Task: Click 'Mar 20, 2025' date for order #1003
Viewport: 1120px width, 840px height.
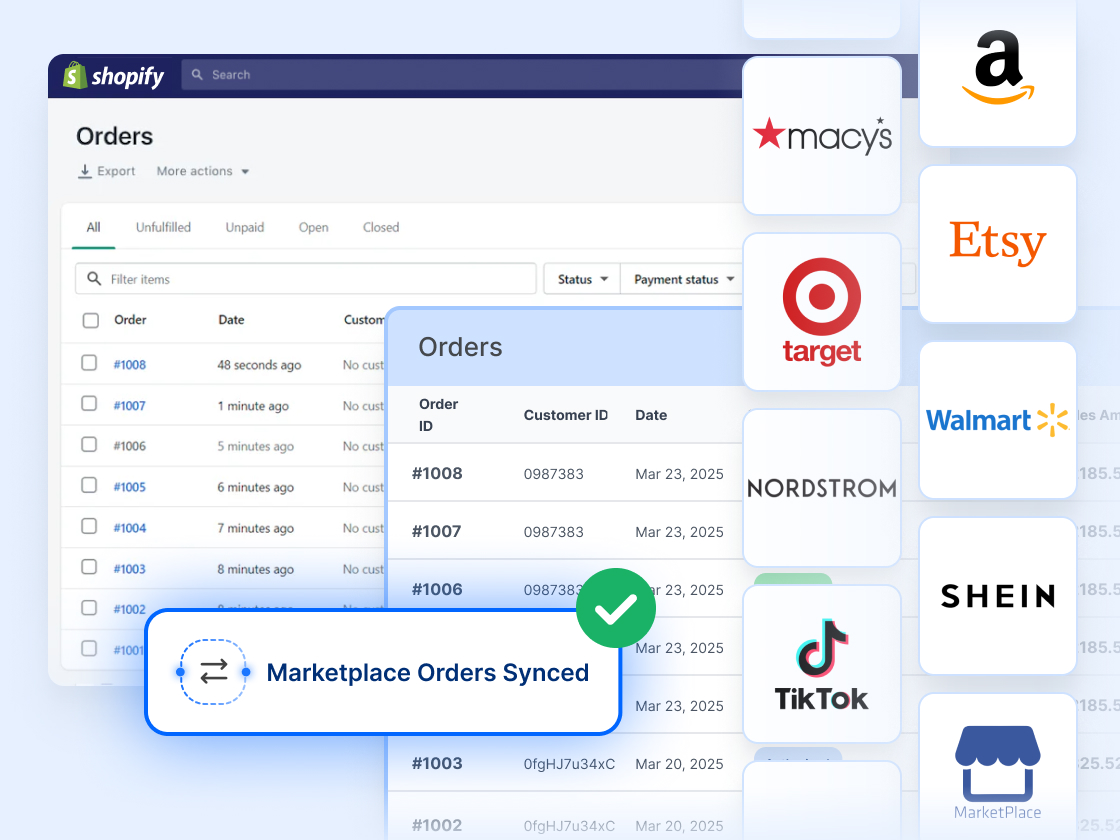Action: (679, 764)
